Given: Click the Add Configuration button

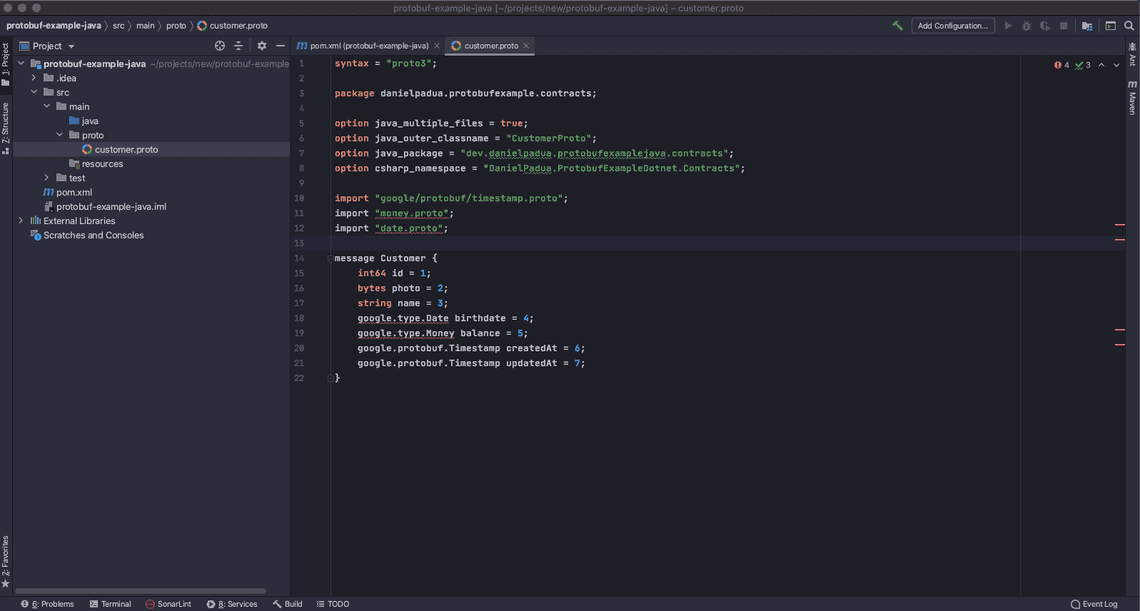Looking at the screenshot, I should tap(952, 25).
